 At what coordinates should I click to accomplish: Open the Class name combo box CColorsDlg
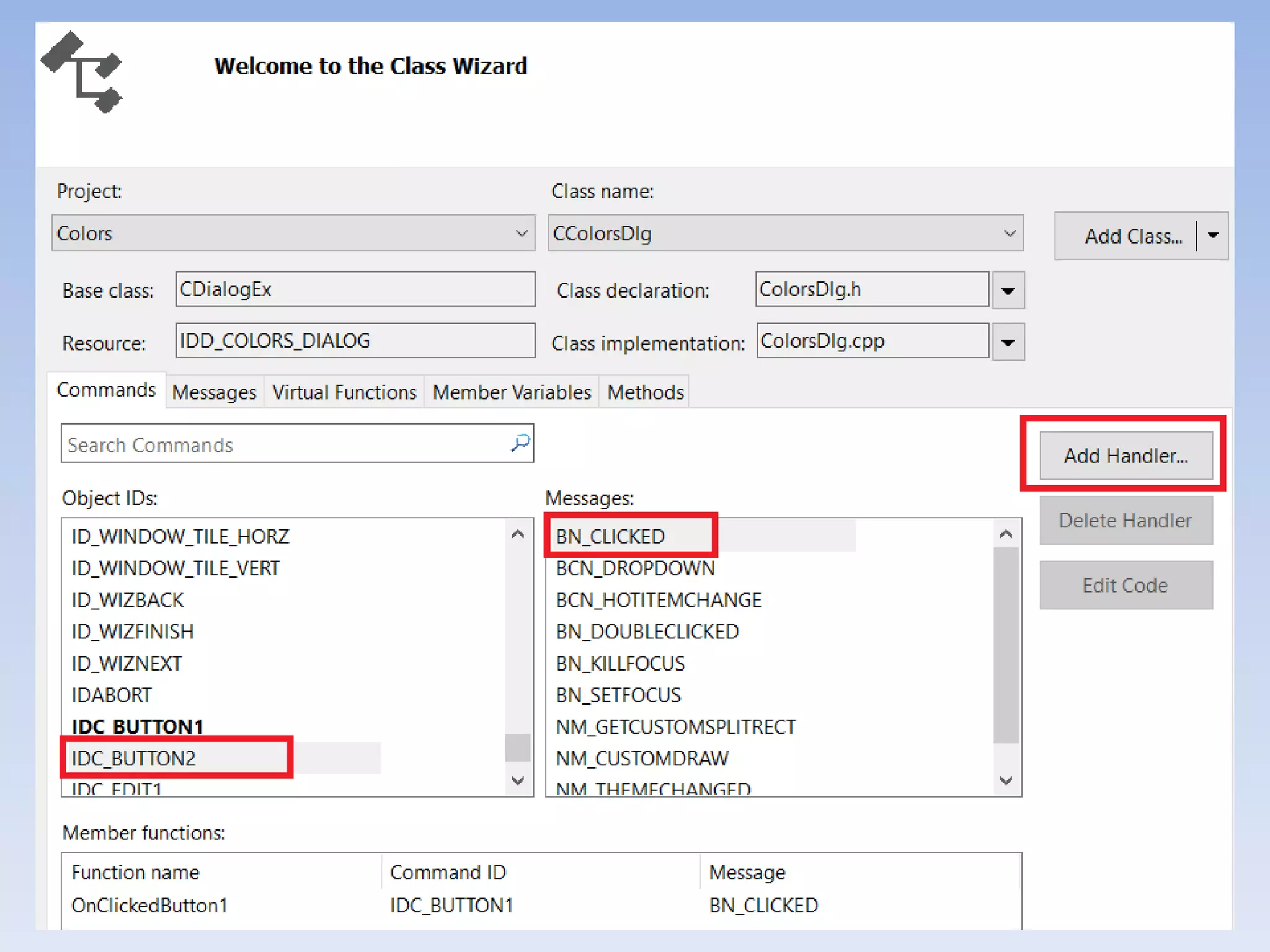coord(784,233)
